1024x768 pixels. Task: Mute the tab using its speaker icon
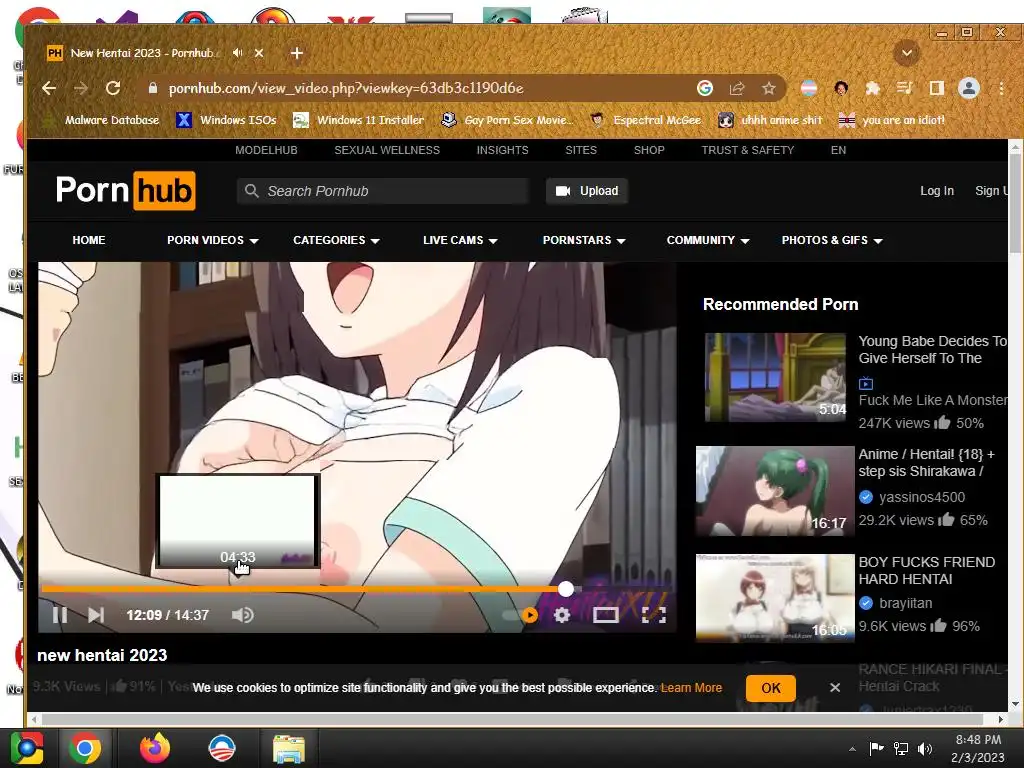[x=238, y=53]
